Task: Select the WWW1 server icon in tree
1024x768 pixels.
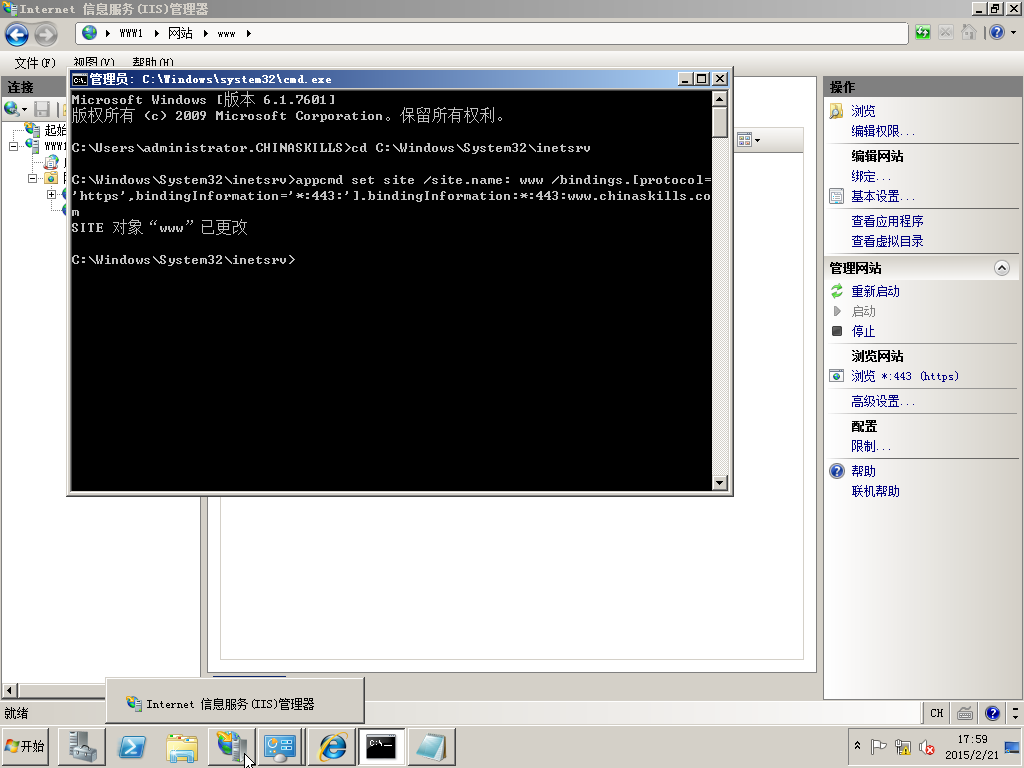Action: point(32,146)
